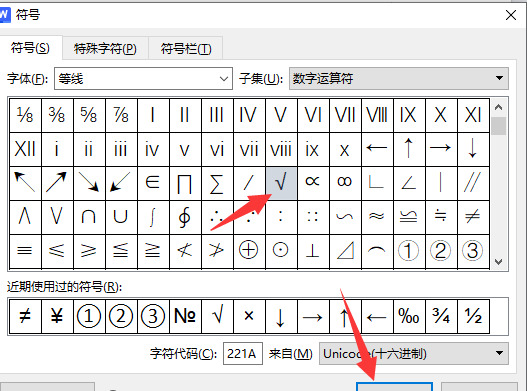Expand the 子集 subset dropdown

pos(399,78)
